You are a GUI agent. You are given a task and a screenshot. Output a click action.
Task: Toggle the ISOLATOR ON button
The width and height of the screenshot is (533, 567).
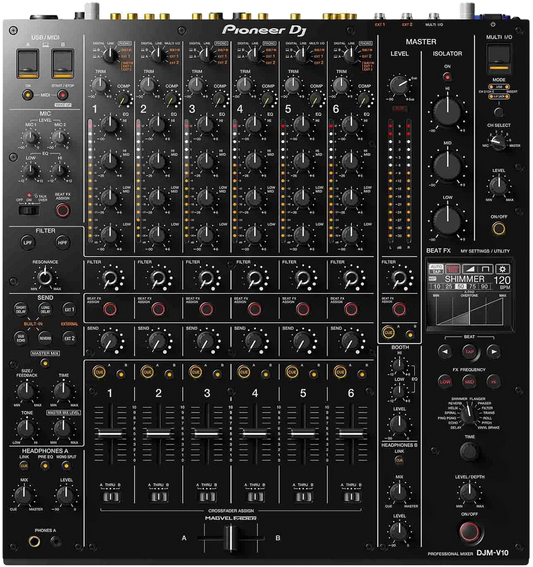click(447, 77)
